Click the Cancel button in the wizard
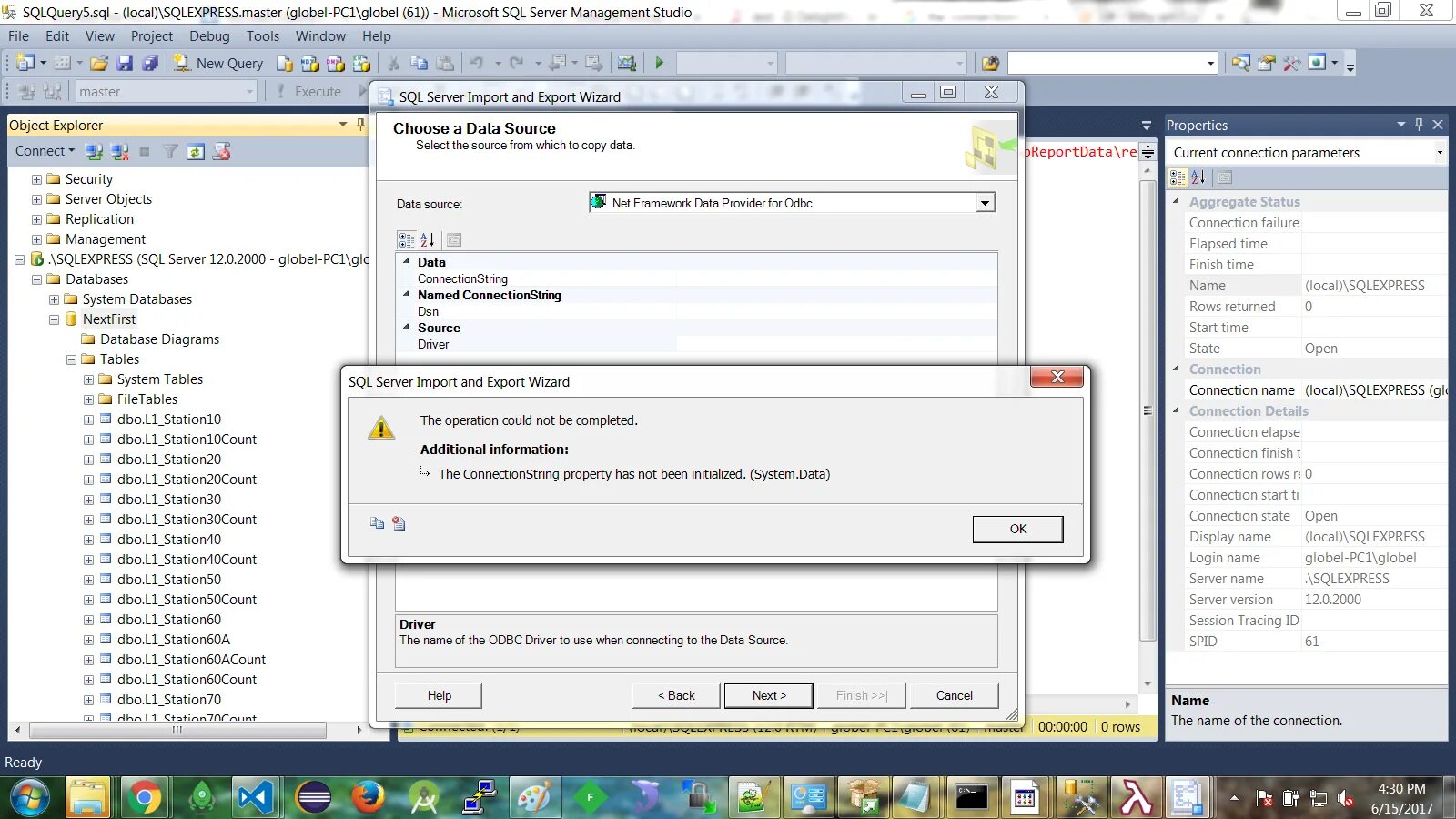This screenshot has height=819, width=1456. tap(954, 695)
